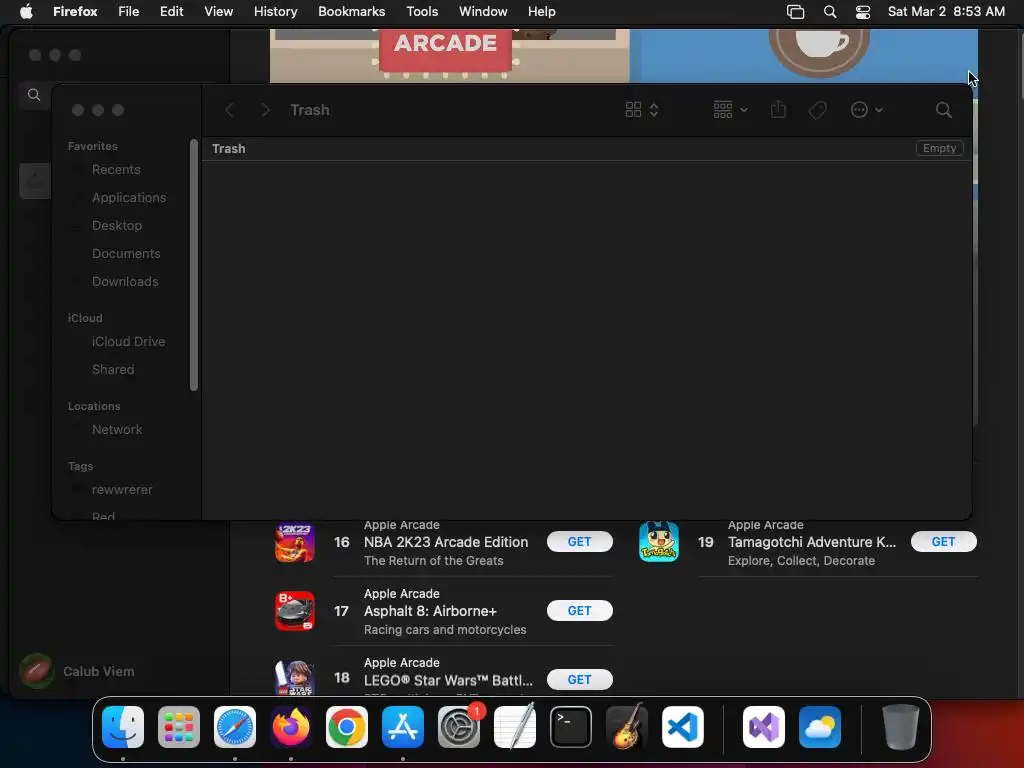Click the Share icon in Trash toolbar

click(x=778, y=110)
